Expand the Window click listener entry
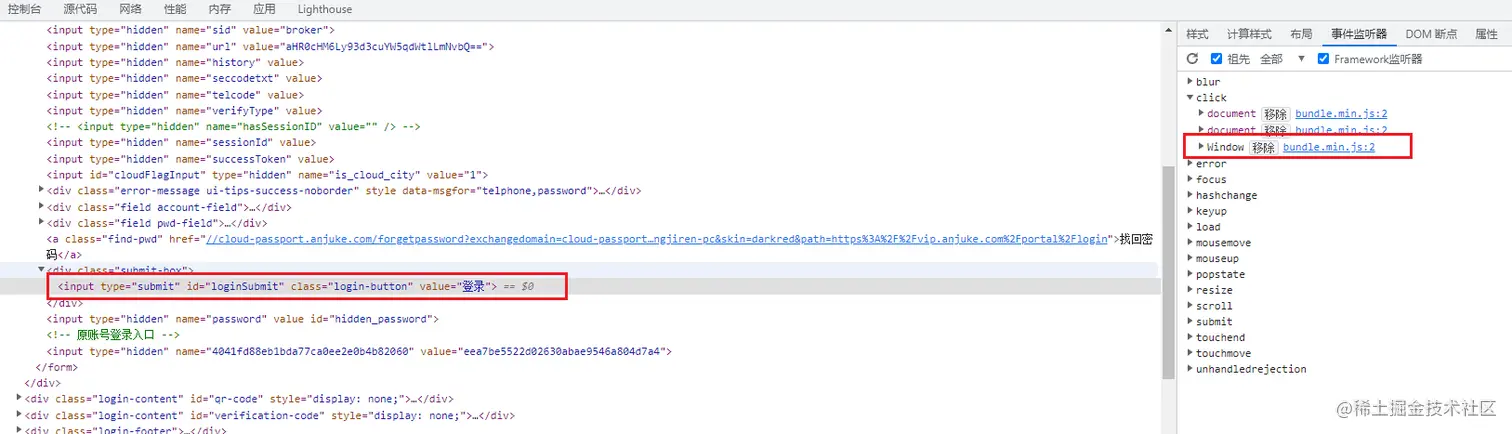This screenshot has width=1512, height=434. (1201, 147)
